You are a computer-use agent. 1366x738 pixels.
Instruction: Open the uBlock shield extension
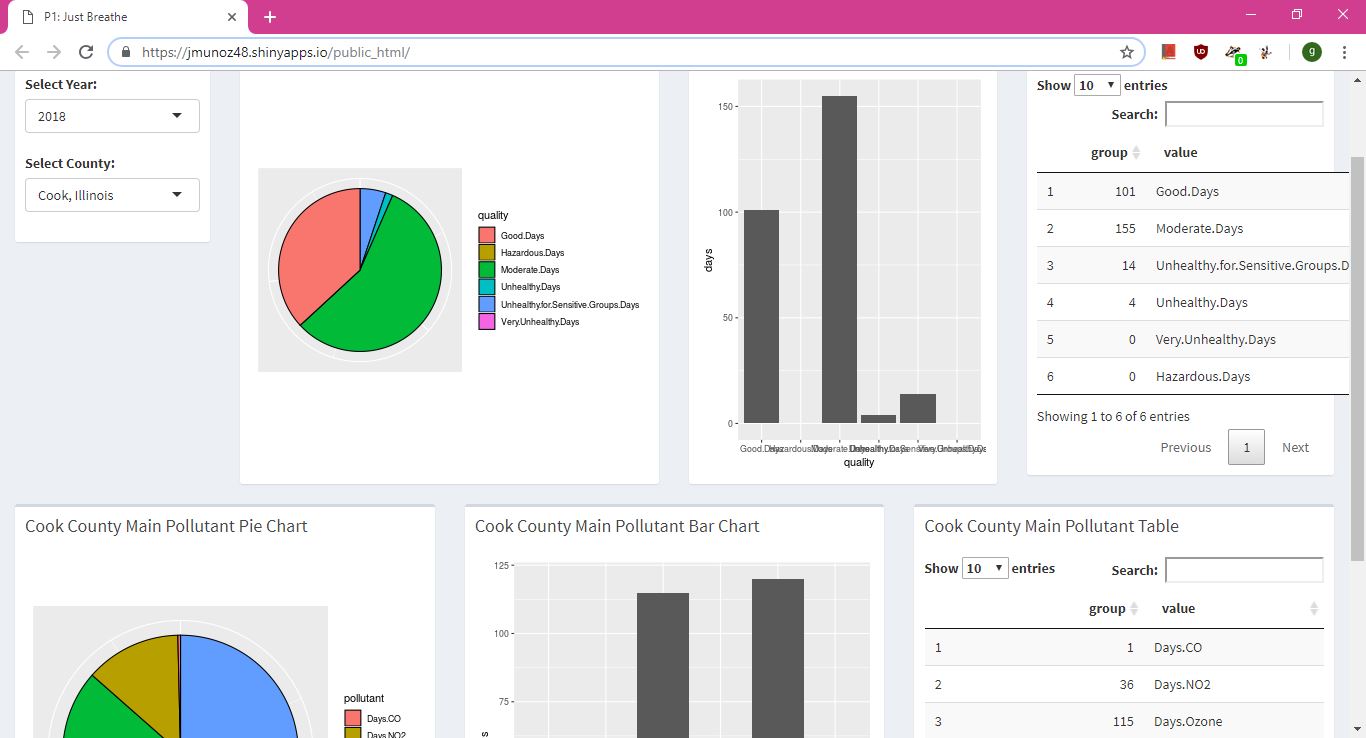pos(1201,52)
